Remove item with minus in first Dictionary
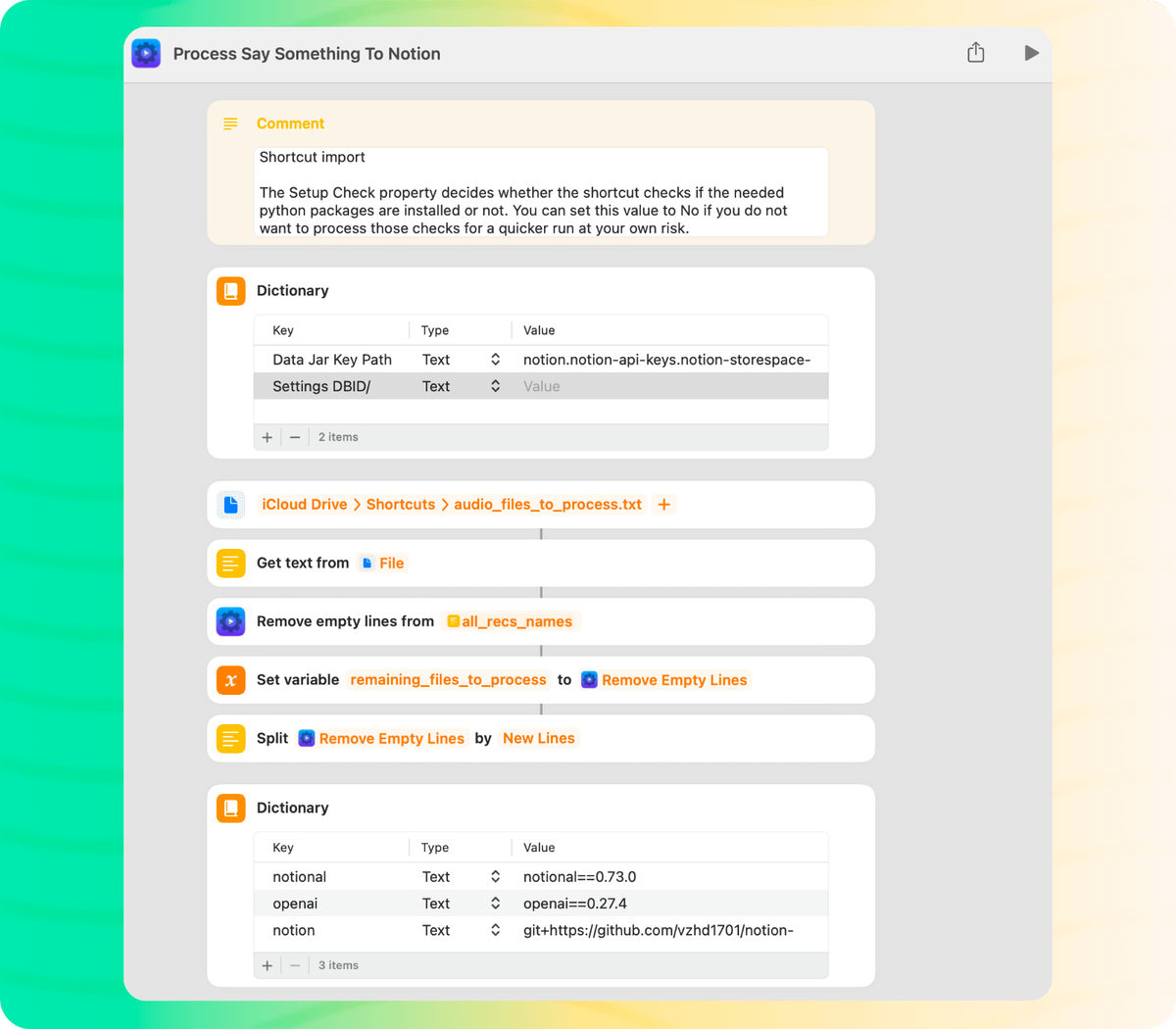This screenshot has height=1029, width=1176. tap(295, 437)
